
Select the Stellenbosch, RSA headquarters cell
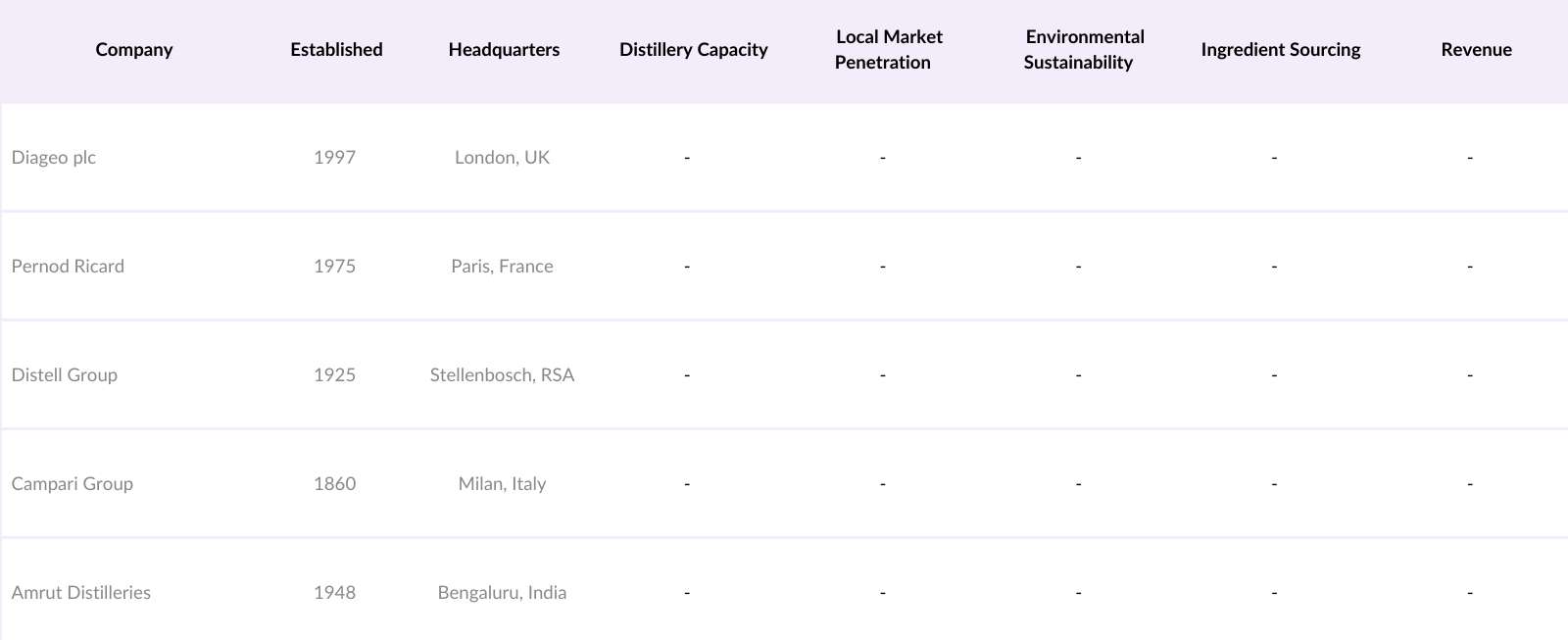[502, 374]
